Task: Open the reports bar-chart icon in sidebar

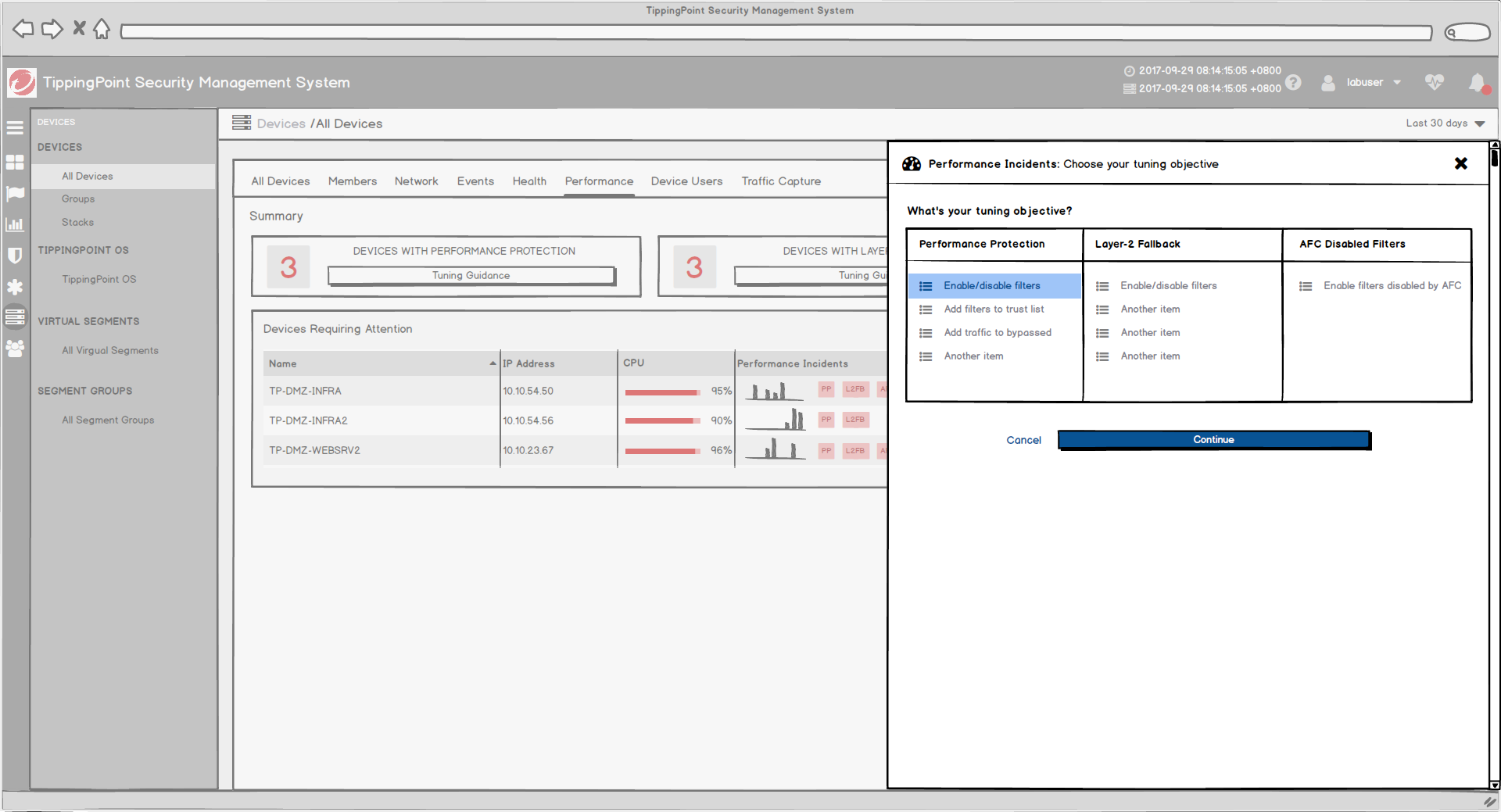Action: click(x=15, y=224)
